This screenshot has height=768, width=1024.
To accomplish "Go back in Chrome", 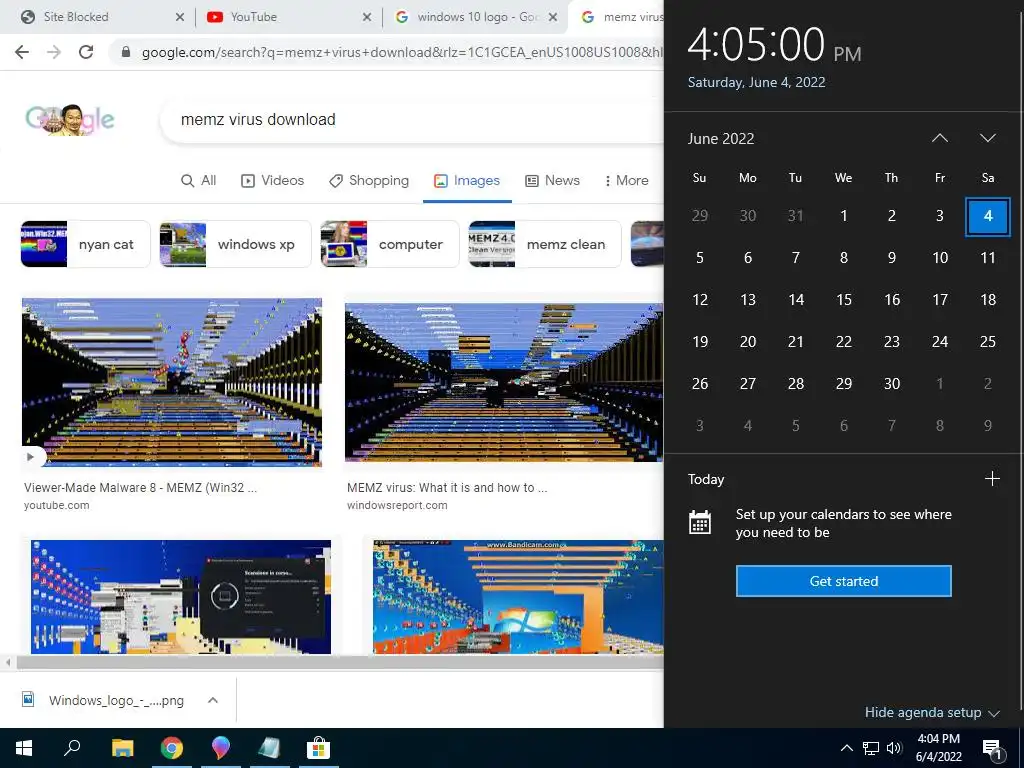I will coord(22,52).
